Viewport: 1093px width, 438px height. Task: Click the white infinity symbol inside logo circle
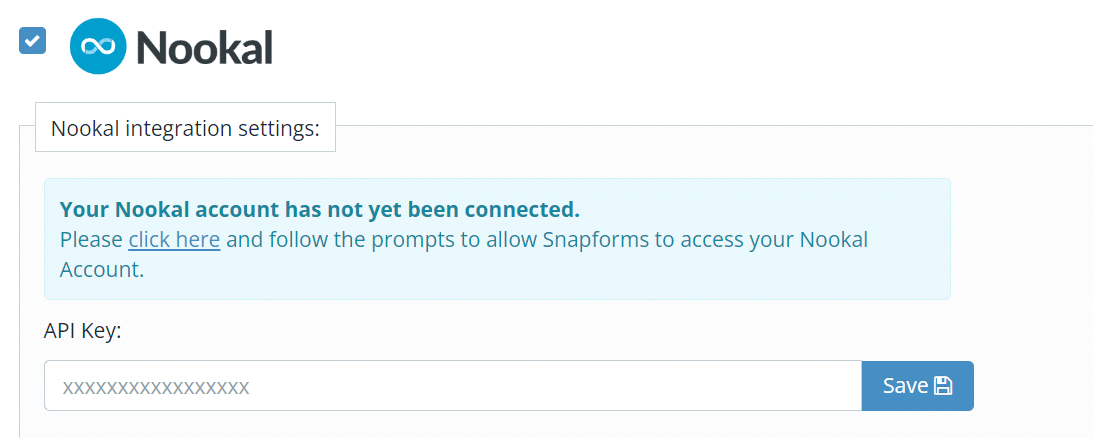tap(98, 46)
